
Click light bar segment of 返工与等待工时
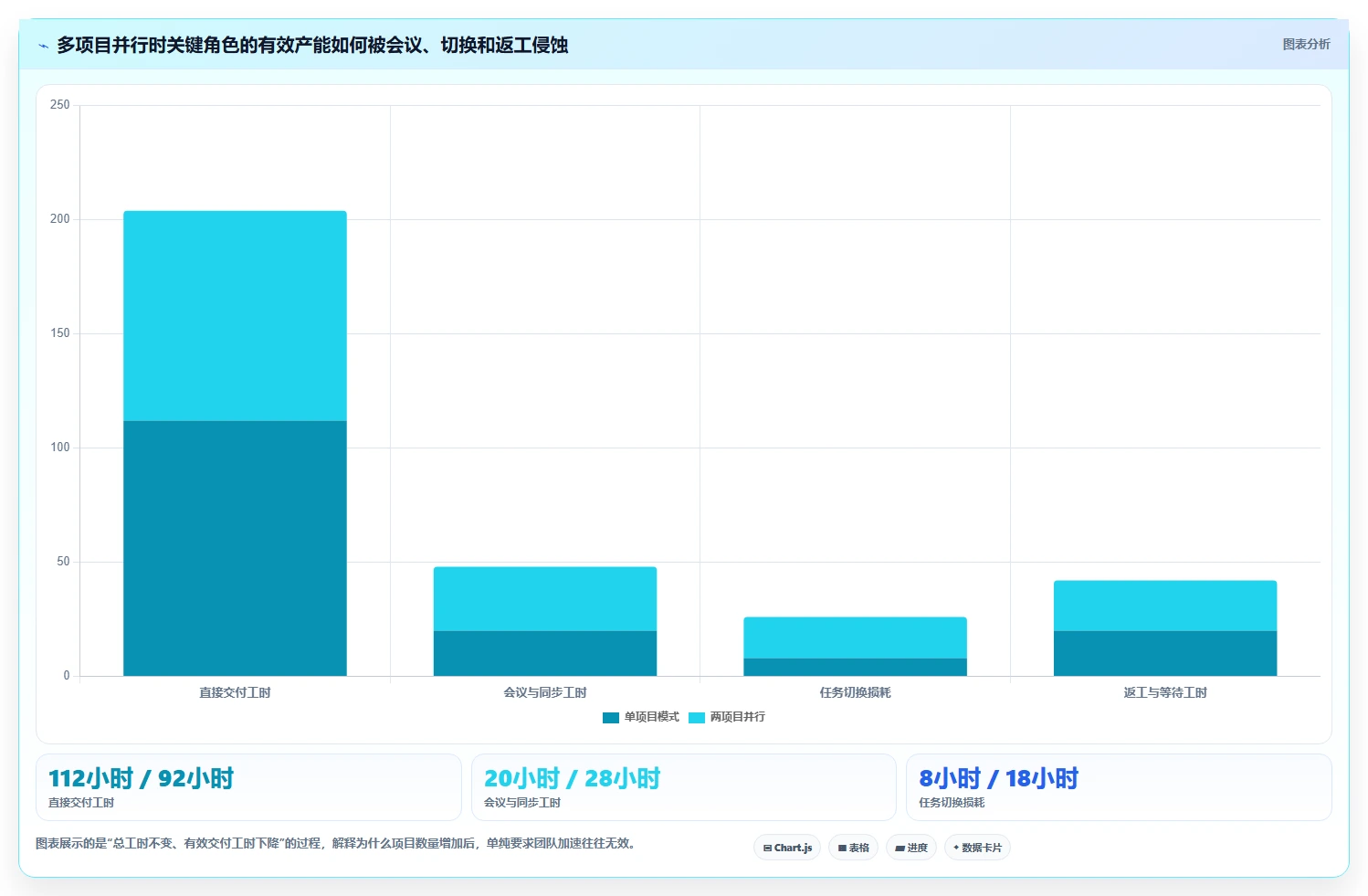[x=1165, y=606]
